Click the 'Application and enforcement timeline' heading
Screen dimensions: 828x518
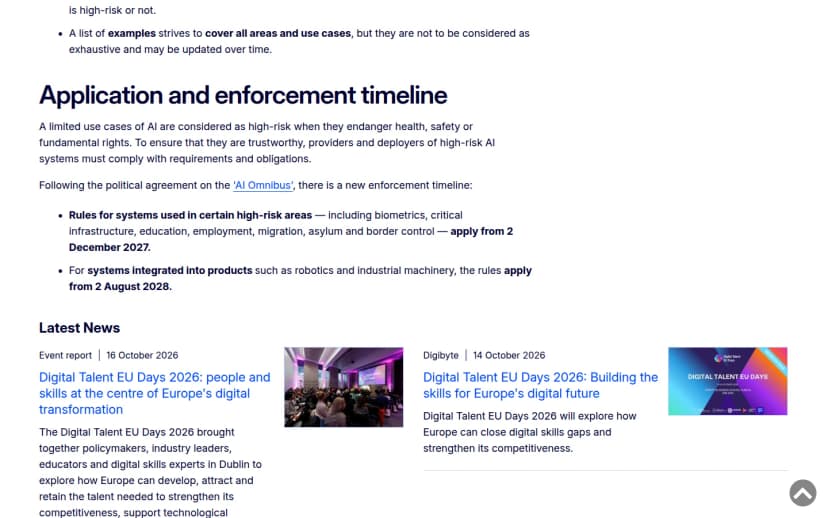click(243, 96)
